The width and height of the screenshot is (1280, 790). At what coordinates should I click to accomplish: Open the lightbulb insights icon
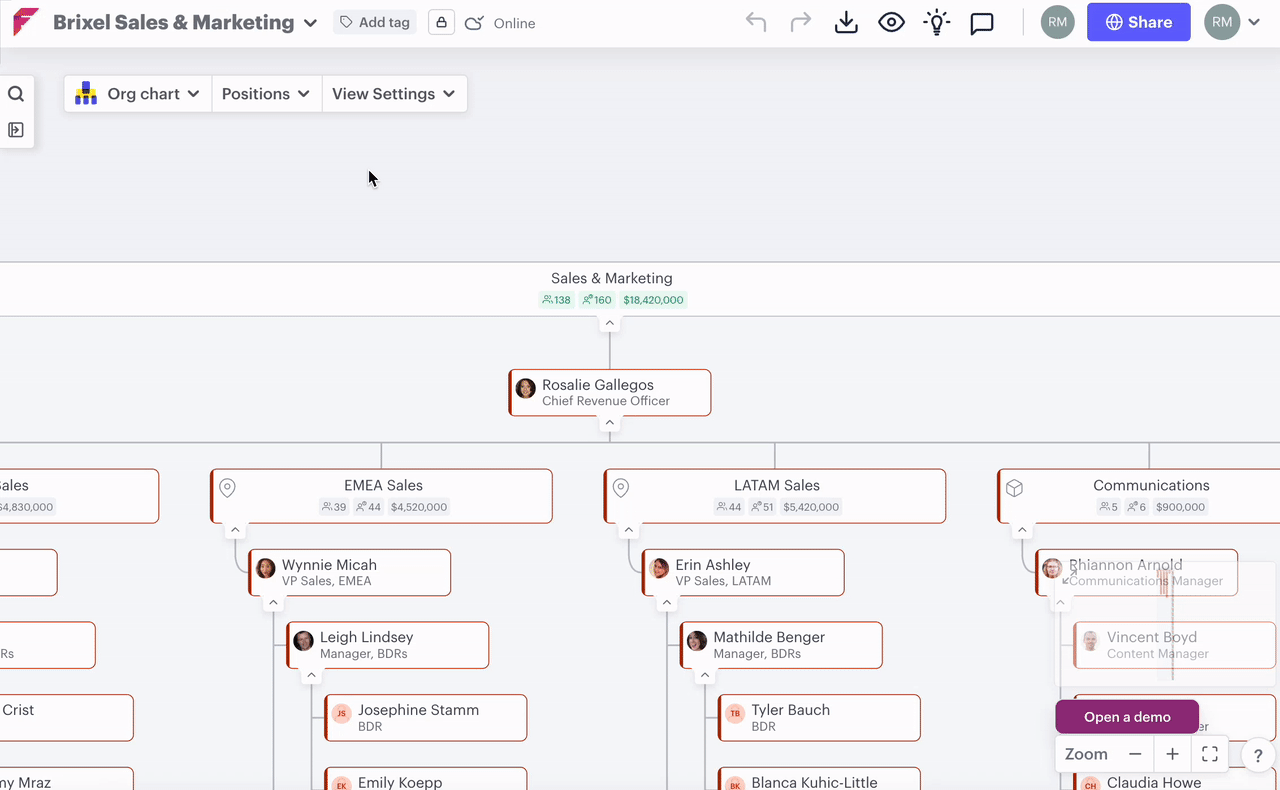(x=936, y=22)
